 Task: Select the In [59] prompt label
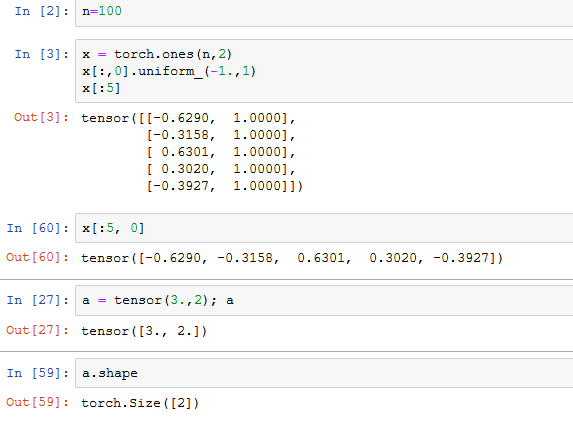38,373
